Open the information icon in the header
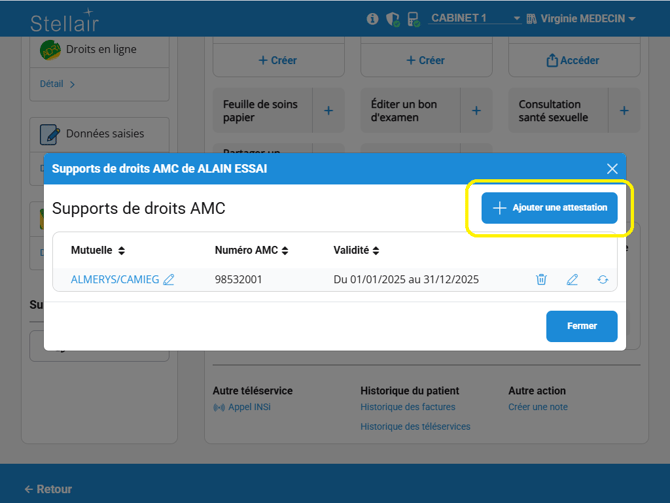The image size is (670, 503). tap(373, 19)
